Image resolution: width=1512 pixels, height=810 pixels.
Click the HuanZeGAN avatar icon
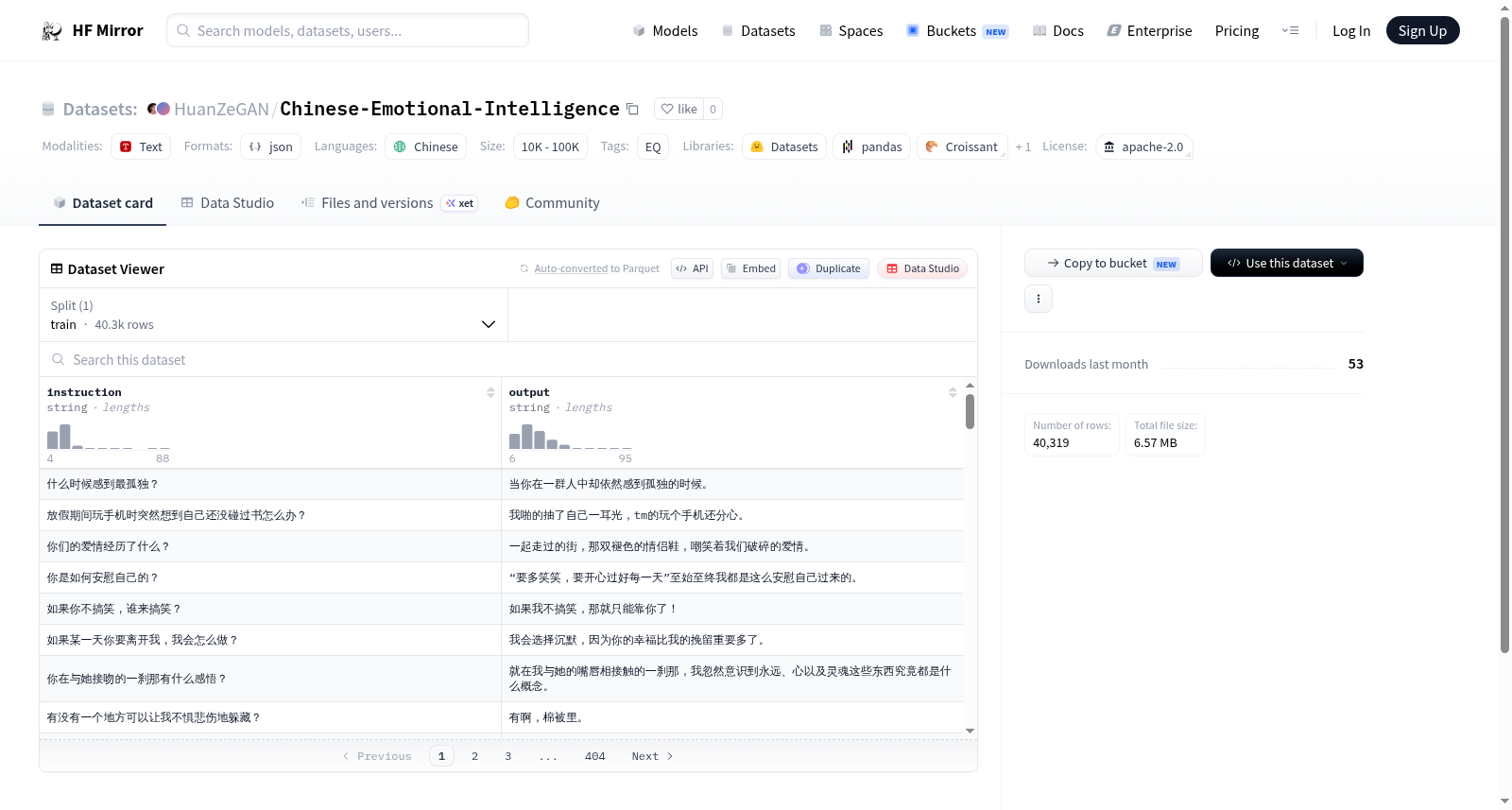(159, 109)
